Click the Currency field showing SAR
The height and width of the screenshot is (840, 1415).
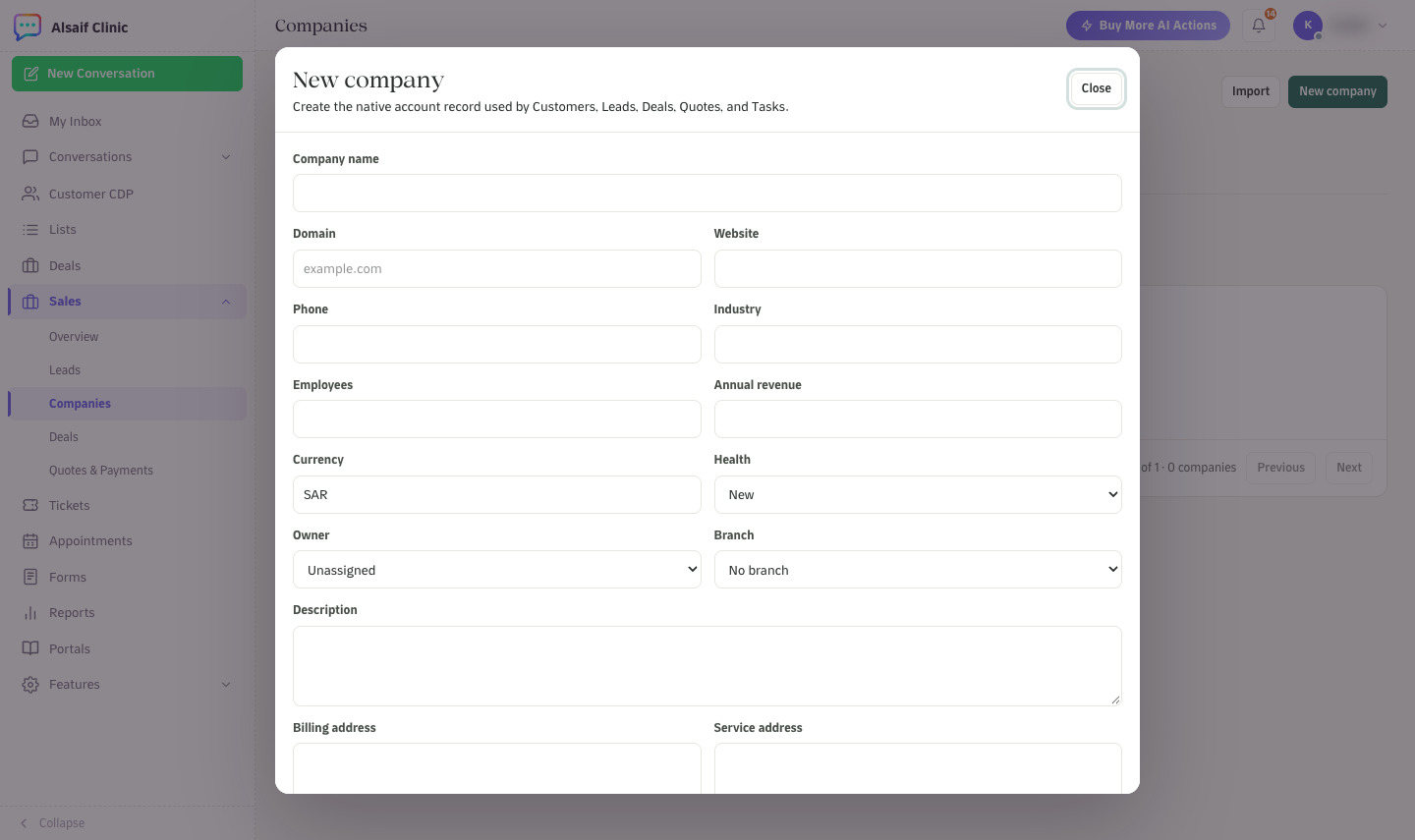(497, 494)
